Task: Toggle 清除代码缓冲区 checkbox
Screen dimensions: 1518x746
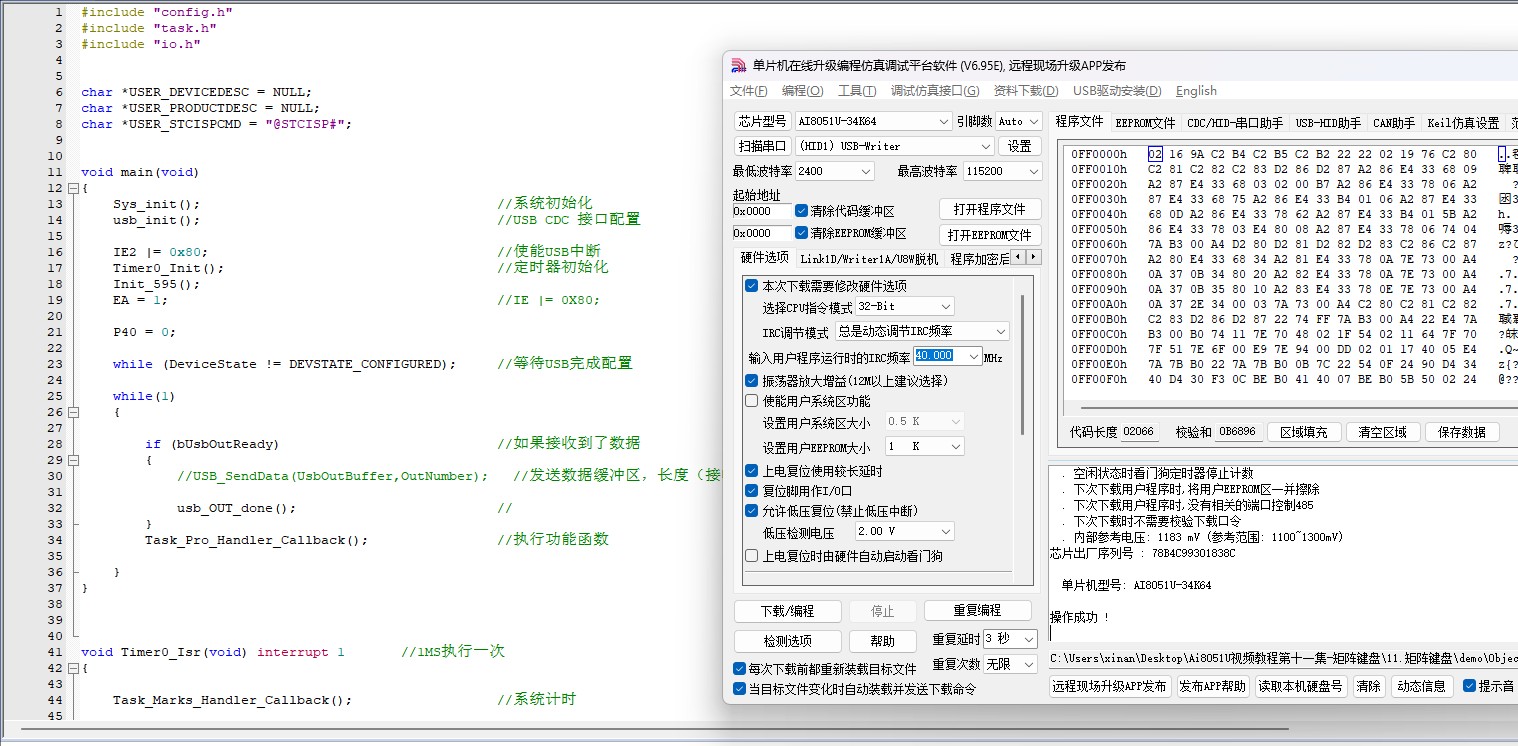Action: (x=802, y=211)
